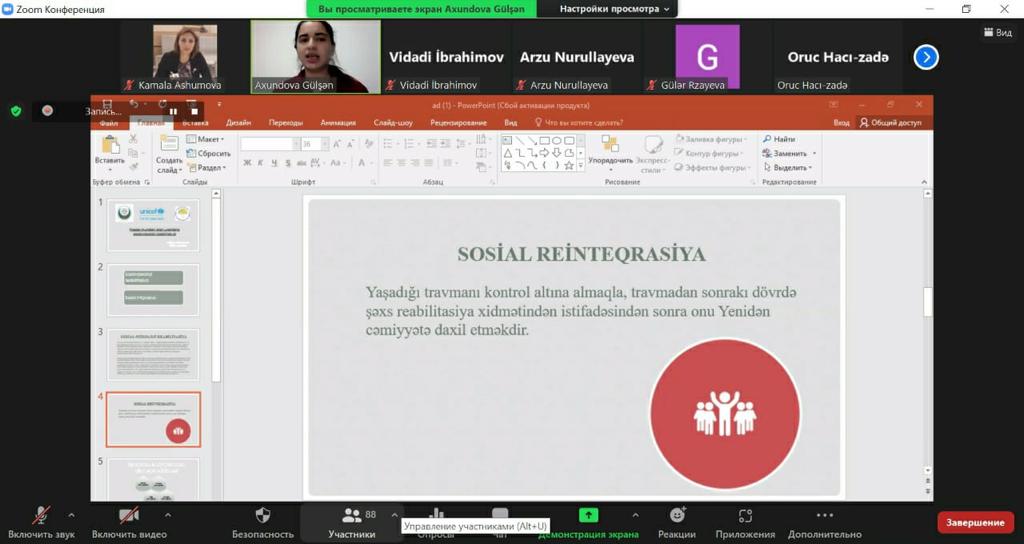Open the Безопасность shield menu
The image size is (1024, 544).
(263, 523)
